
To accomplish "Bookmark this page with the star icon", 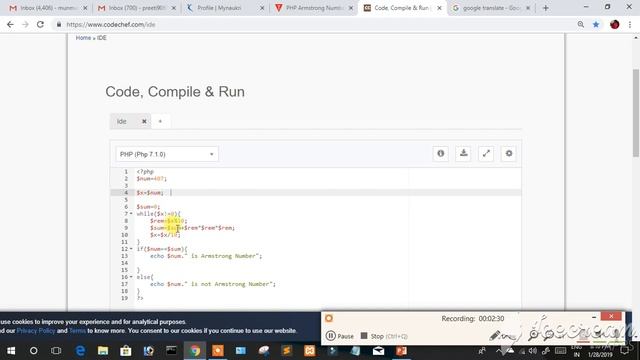I will click(x=596, y=24).
